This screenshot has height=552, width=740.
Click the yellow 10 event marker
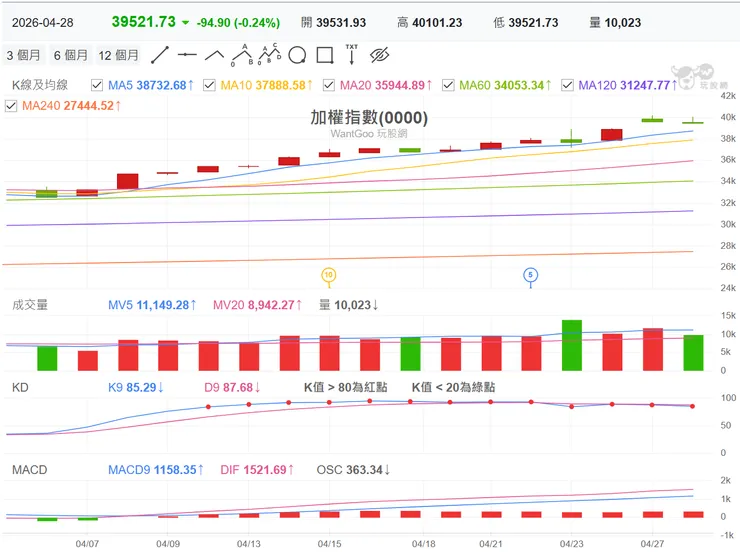pyautogui.click(x=328, y=275)
